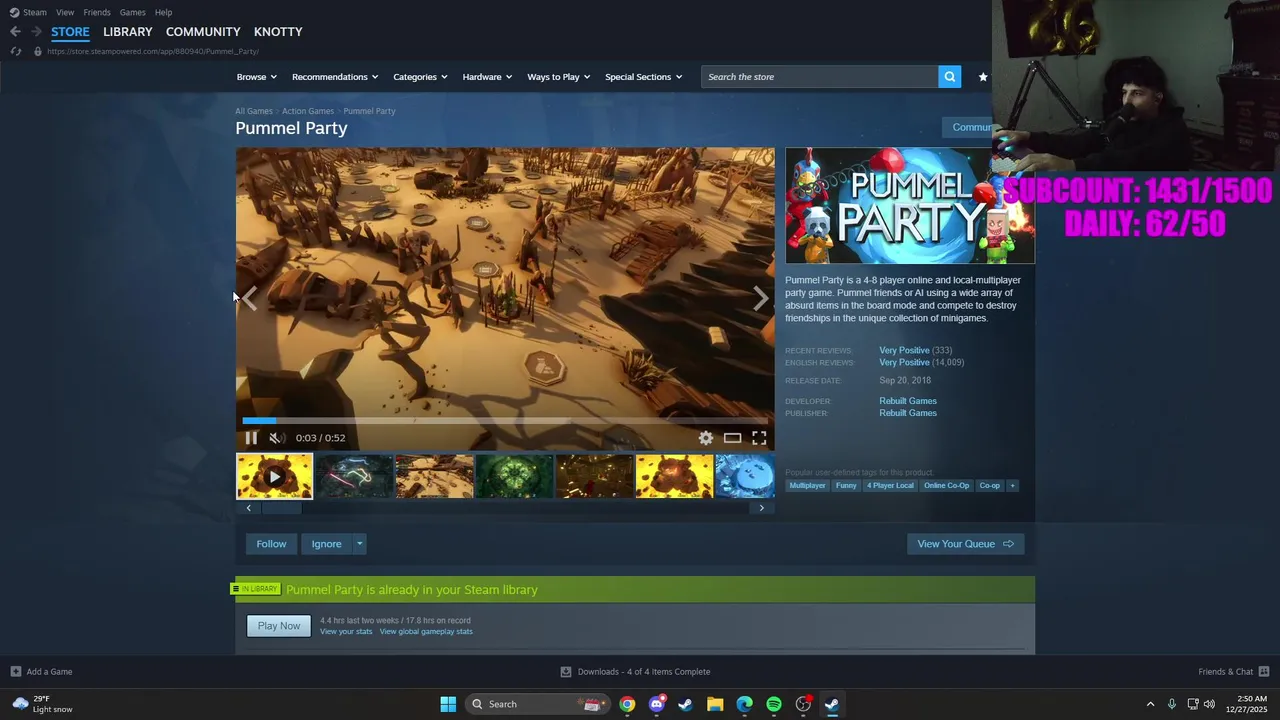Open the All Games breadcrumb
This screenshot has width=1280, height=720.
click(x=254, y=111)
